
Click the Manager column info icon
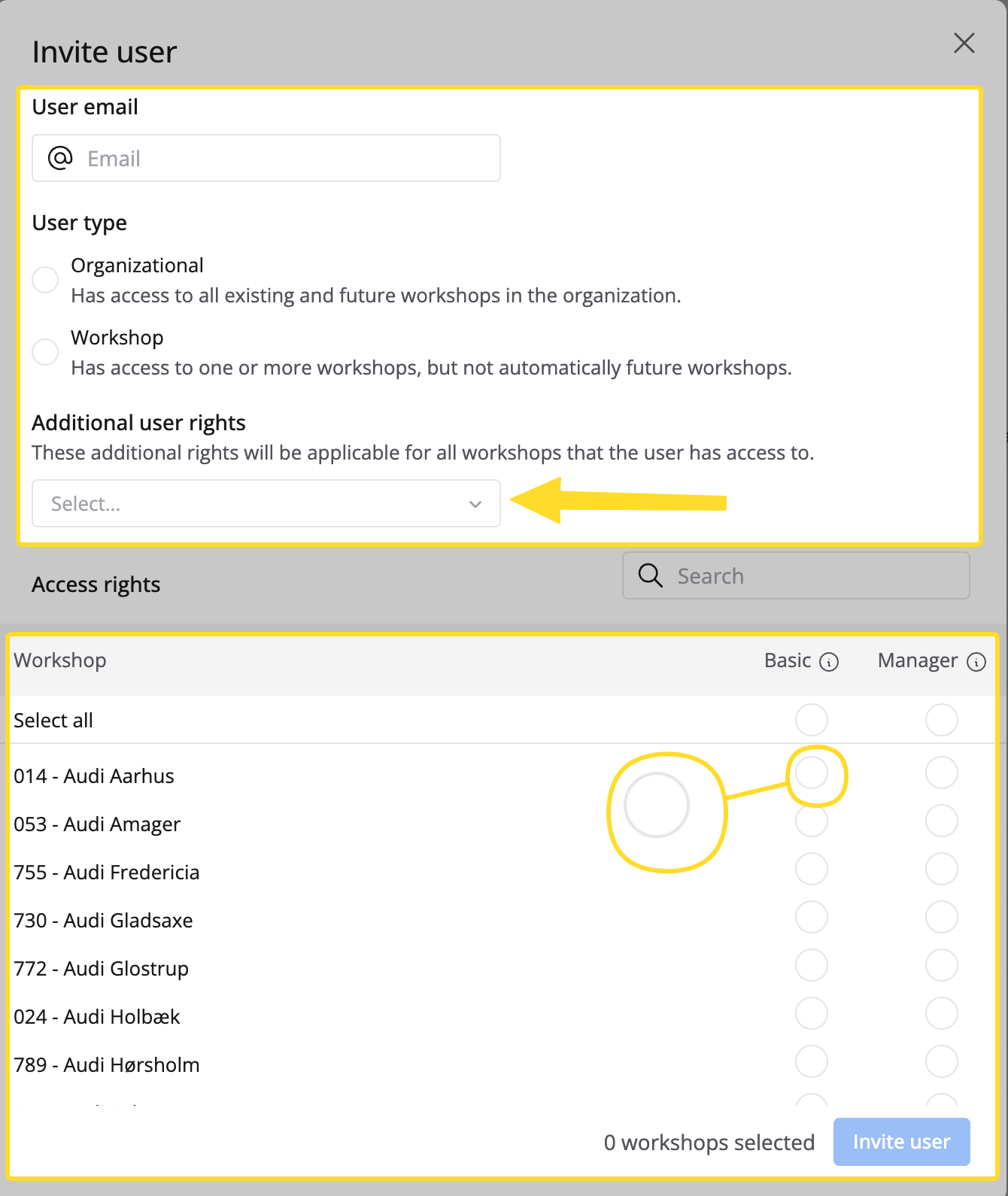(976, 662)
